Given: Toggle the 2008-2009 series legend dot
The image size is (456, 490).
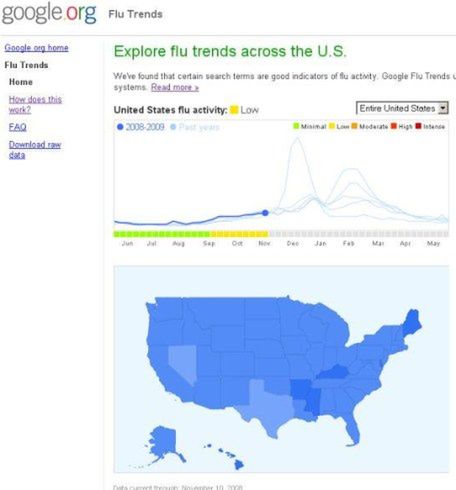Looking at the screenshot, I should pyautogui.click(x=120, y=127).
